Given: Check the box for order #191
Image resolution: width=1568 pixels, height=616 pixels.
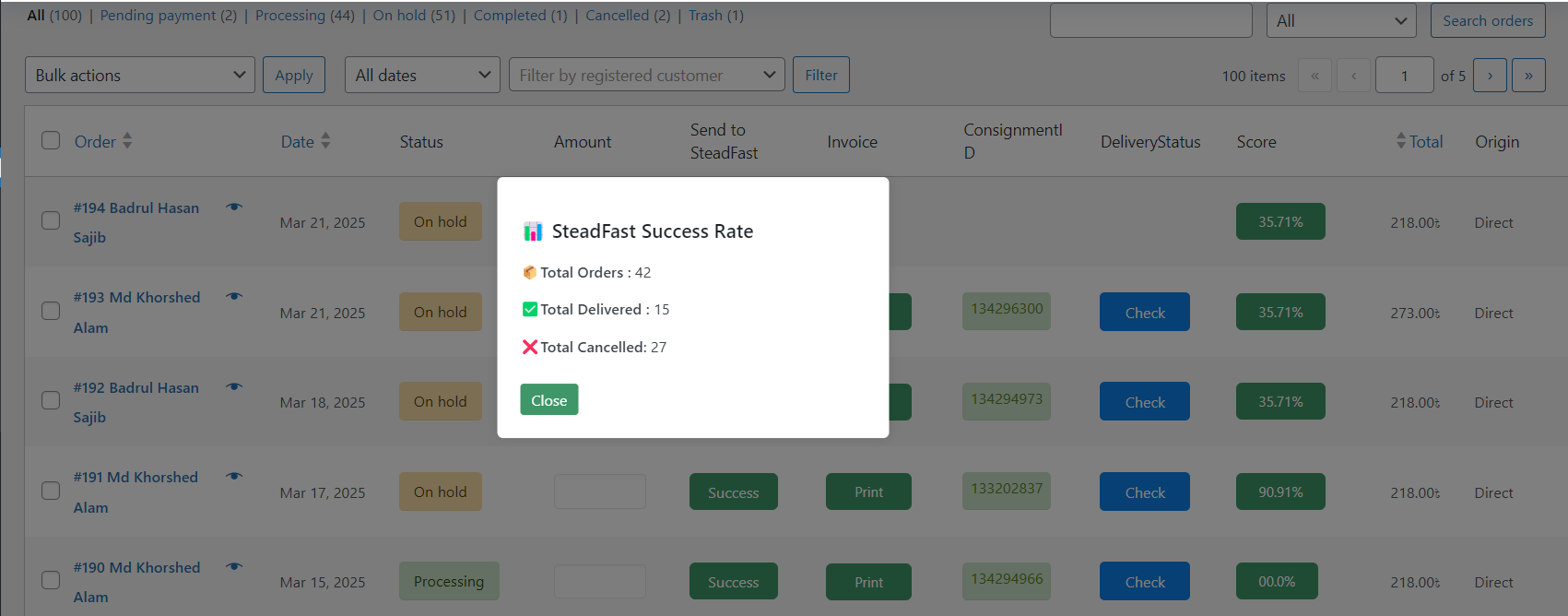Looking at the screenshot, I should pos(51,491).
